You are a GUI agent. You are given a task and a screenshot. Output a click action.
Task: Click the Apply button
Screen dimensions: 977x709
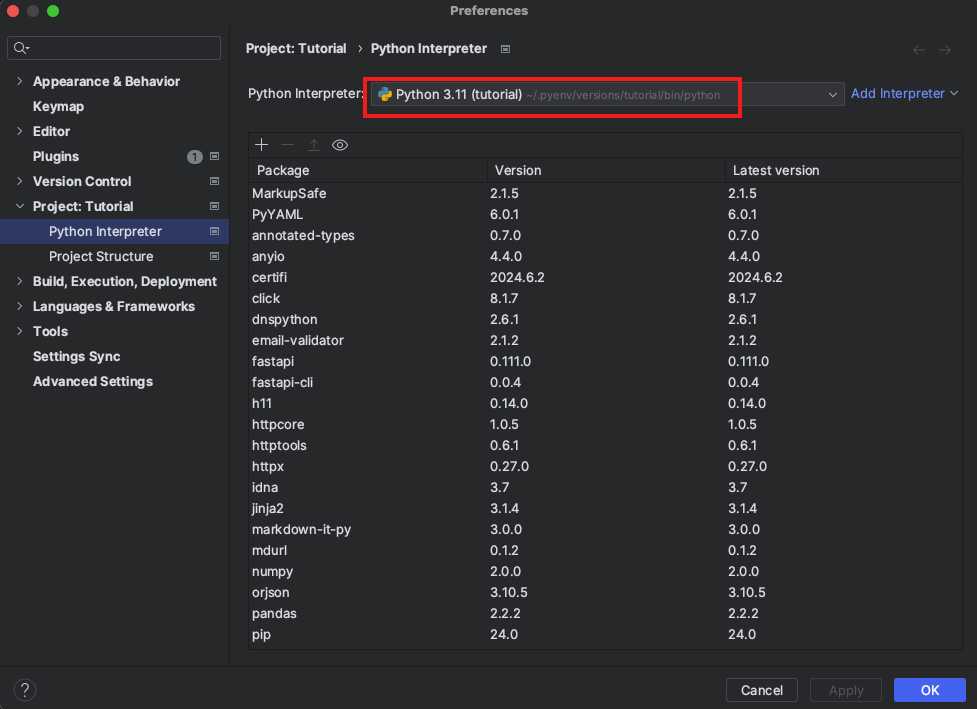click(846, 690)
